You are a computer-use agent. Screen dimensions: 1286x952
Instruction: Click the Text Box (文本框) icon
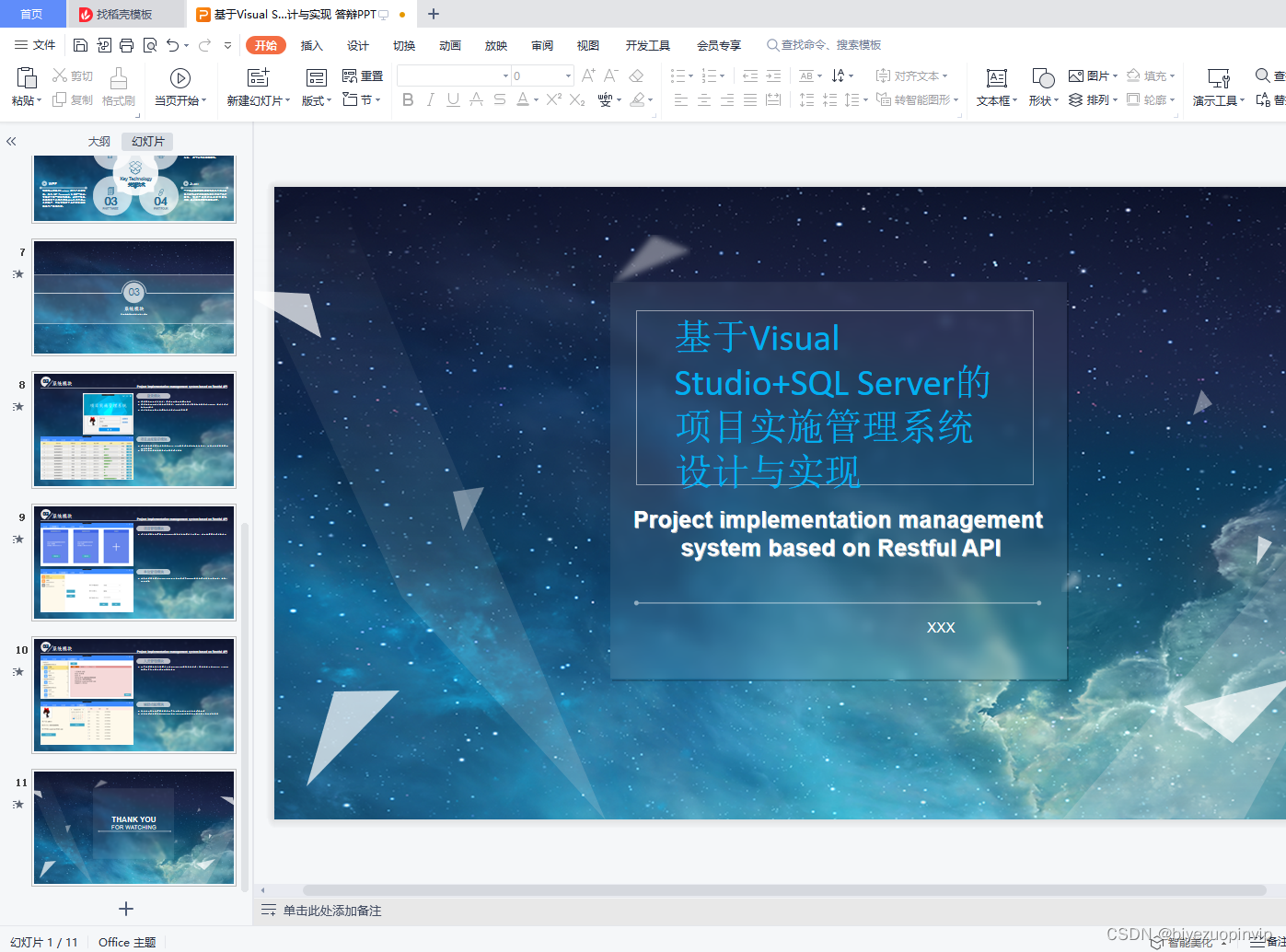pyautogui.click(x=996, y=78)
